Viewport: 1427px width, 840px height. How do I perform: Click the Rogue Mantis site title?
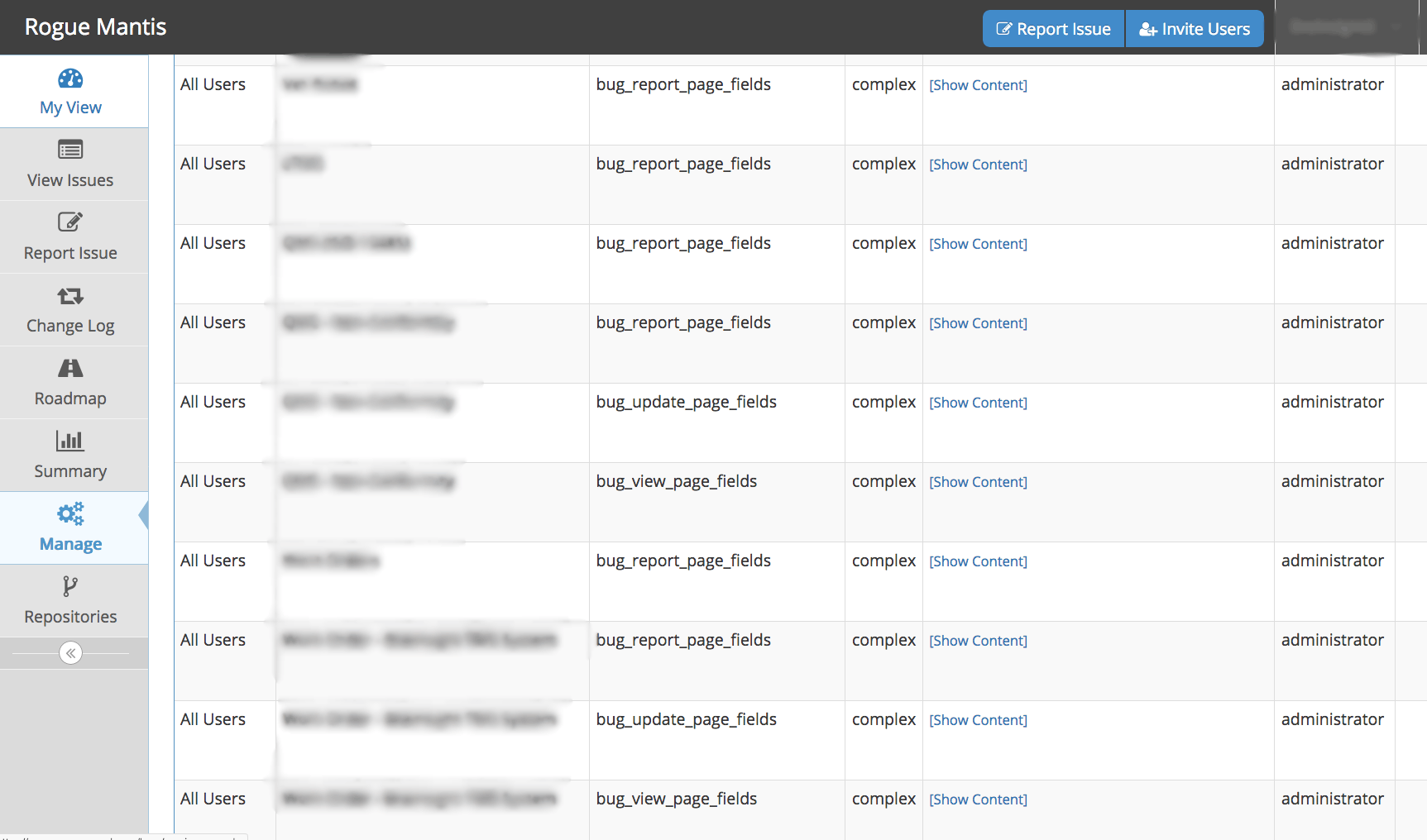tap(96, 27)
